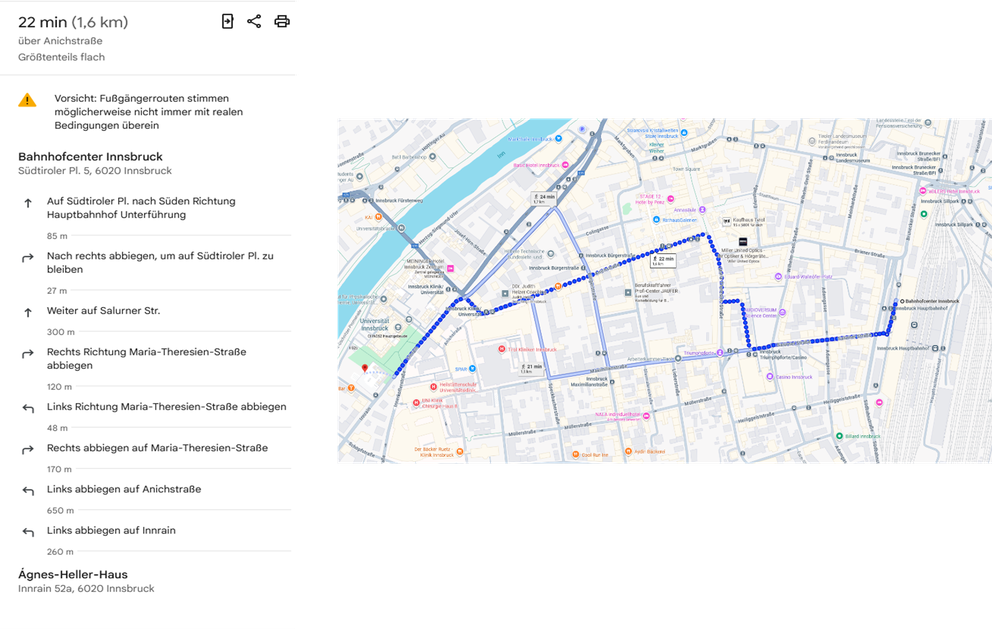Click the share route icon
This screenshot has height=629, width=992.
point(254,21)
